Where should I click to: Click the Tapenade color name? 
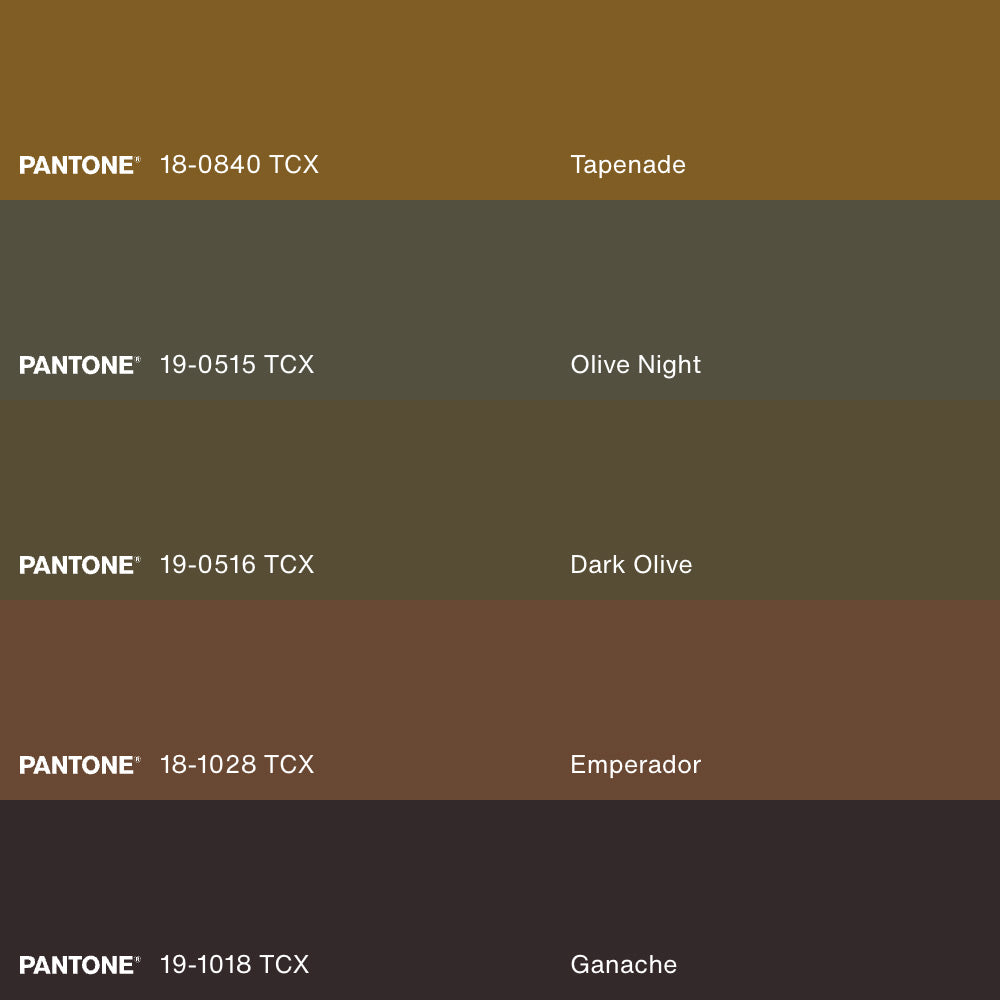click(x=628, y=166)
